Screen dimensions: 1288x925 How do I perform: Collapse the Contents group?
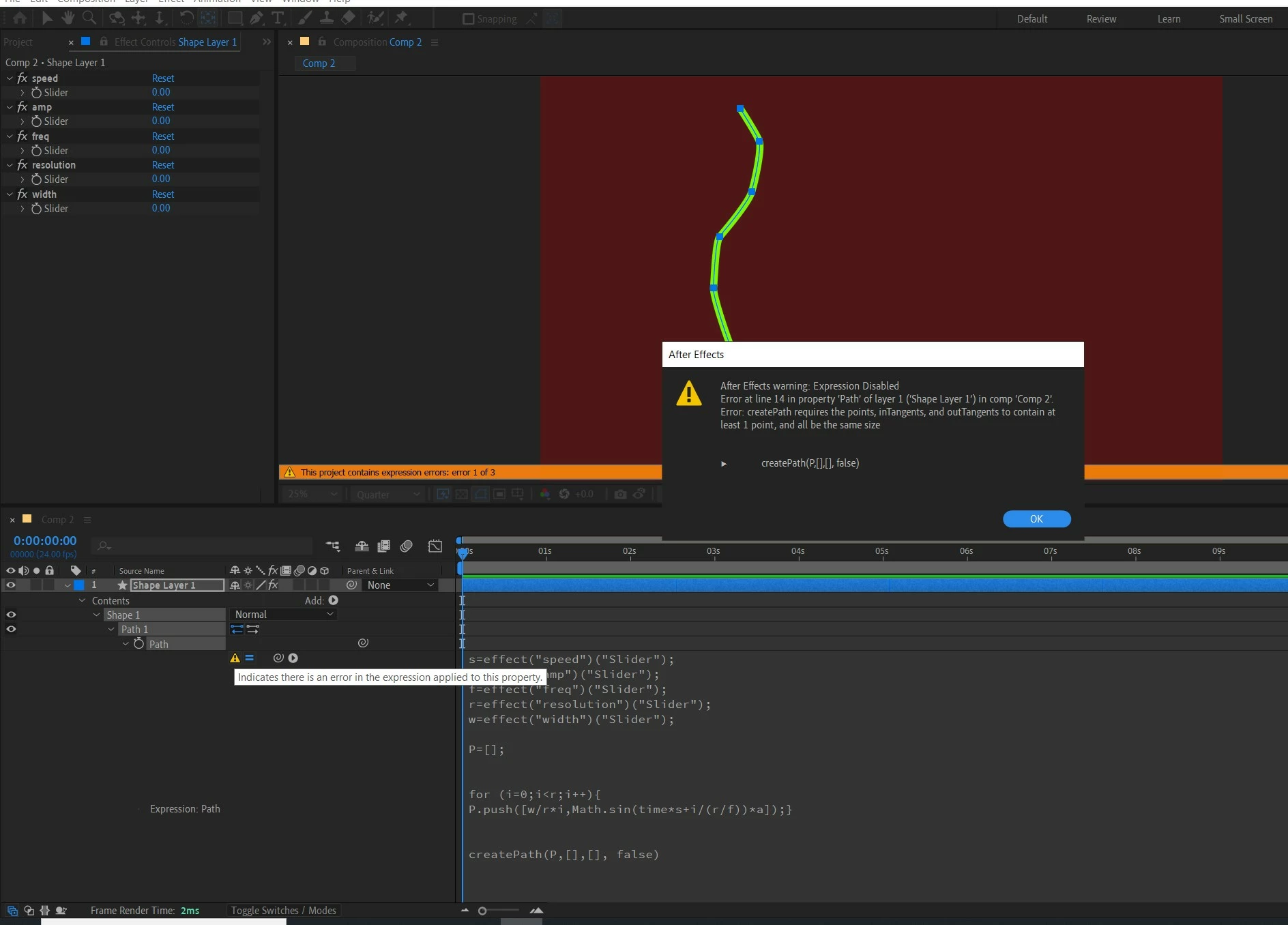83,600
